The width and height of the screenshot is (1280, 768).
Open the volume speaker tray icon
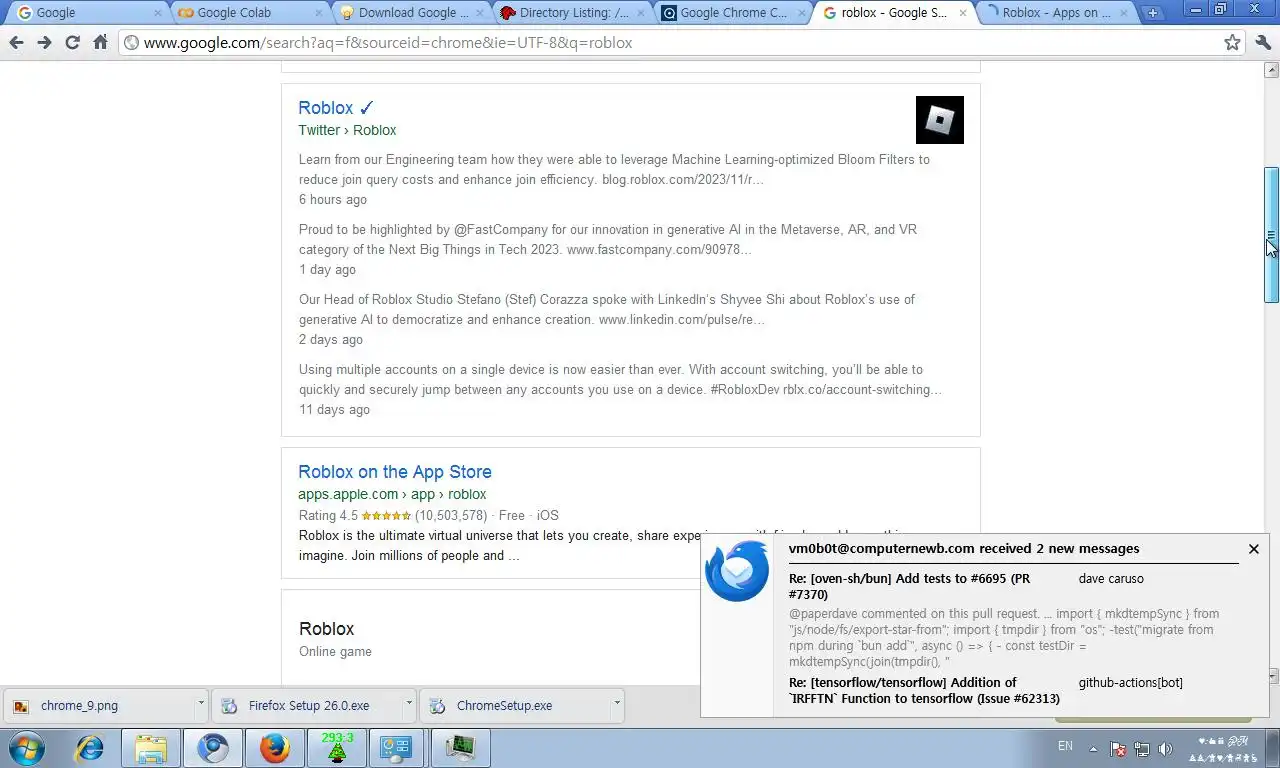tap(1165, 749)
